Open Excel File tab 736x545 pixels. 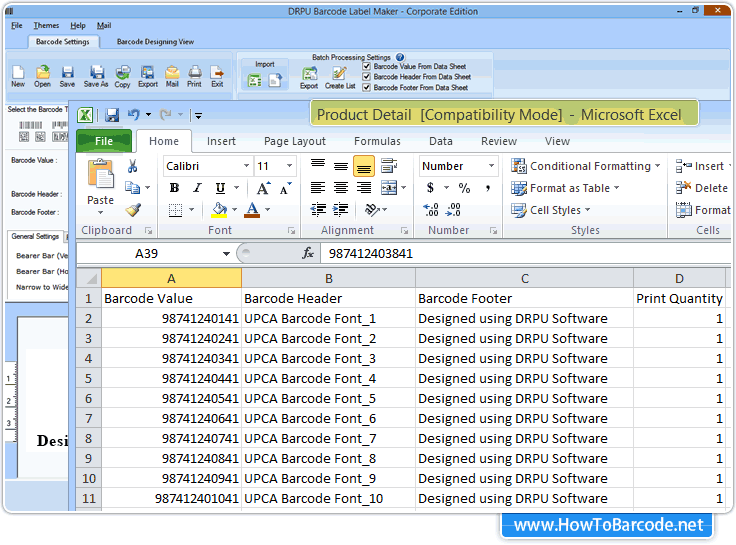[104, 141]
